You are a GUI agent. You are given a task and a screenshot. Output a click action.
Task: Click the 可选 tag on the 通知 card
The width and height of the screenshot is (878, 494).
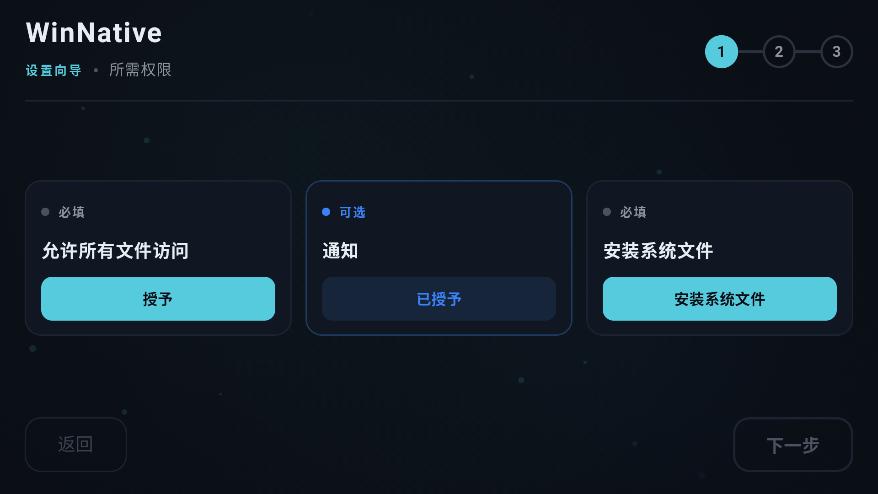[x=352, y=212]
